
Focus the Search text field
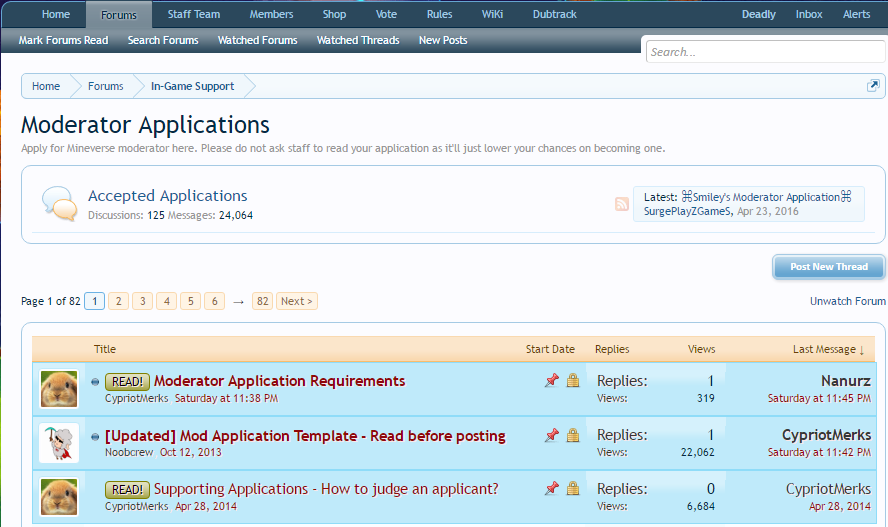[764, 52]
